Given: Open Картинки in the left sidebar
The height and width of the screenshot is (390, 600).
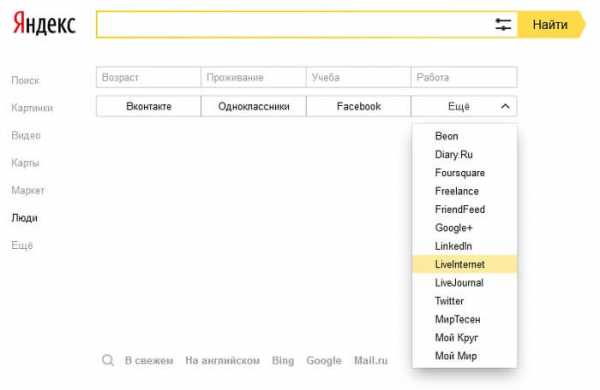Looking at the screenshot, I should pos(32,108).
